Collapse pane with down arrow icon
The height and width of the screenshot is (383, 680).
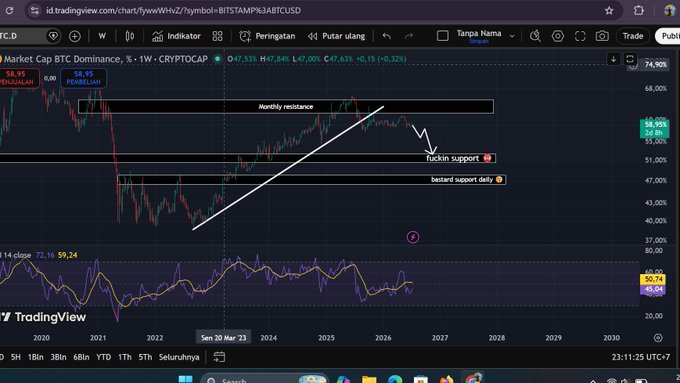pyautogui.click(x=613, y=59)
